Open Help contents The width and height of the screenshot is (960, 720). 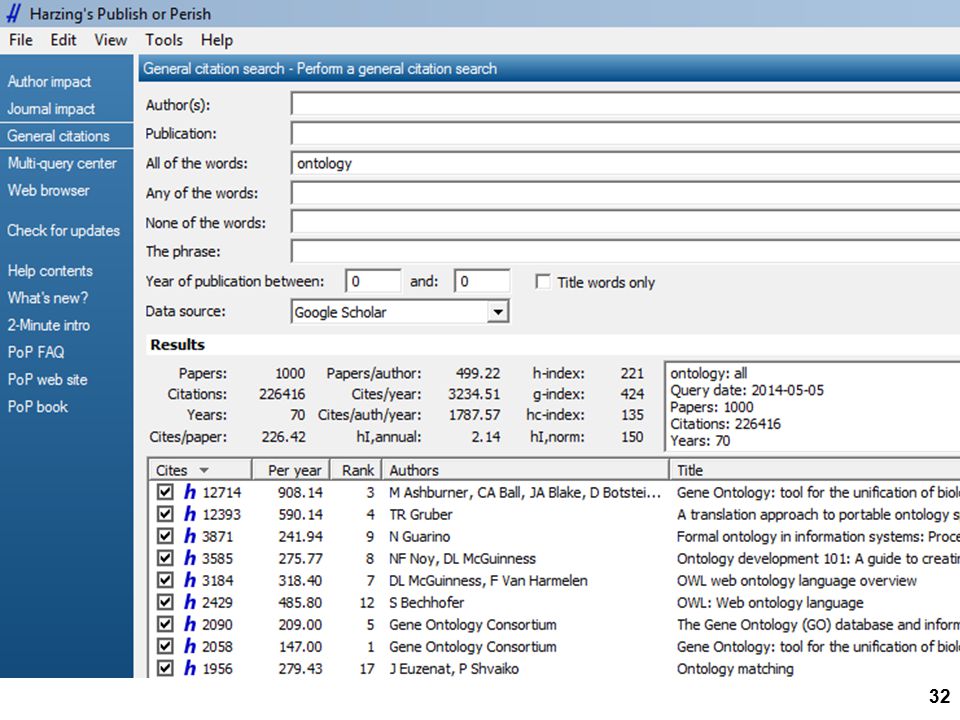coord(50,271)
